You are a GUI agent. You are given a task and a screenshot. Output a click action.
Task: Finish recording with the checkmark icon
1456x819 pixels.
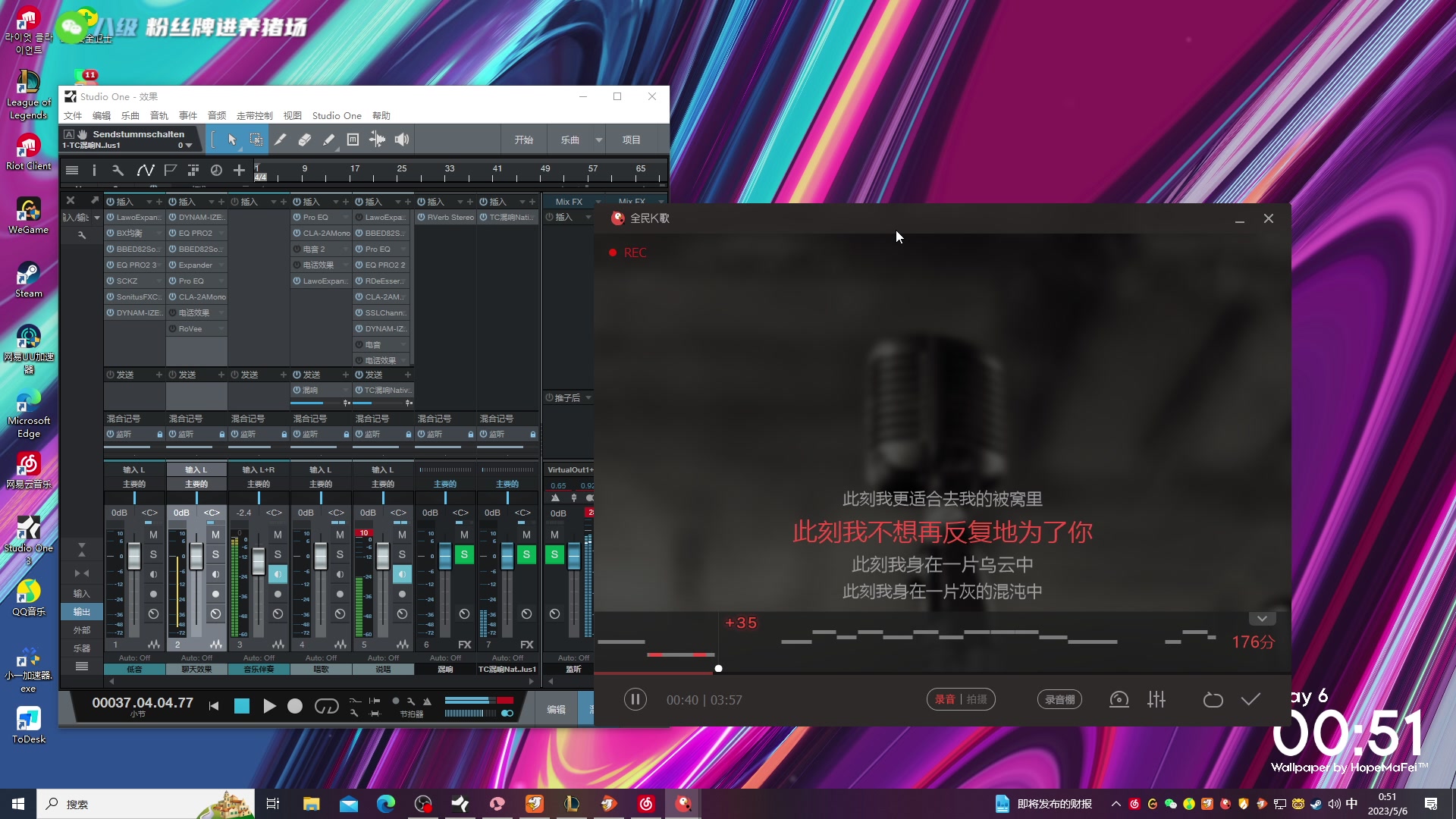[x=1250, y=699]
